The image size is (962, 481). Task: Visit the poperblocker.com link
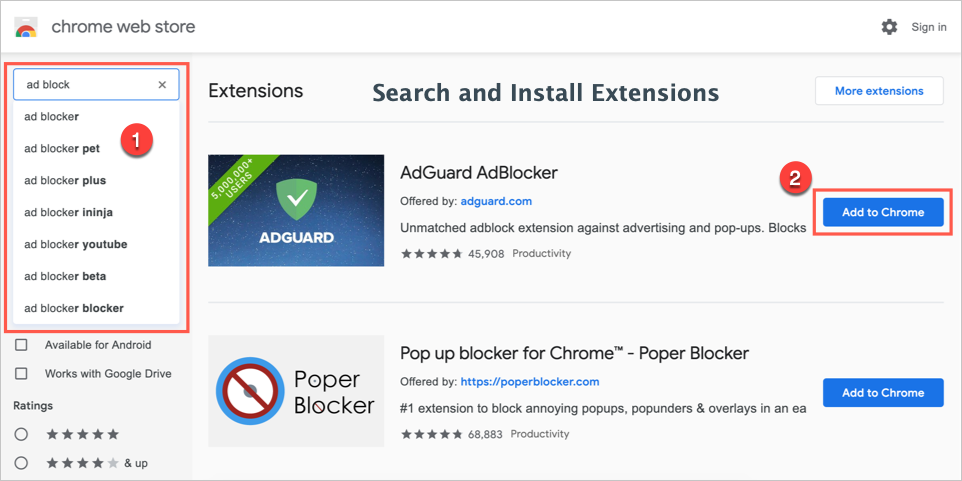tap(529, 382)
